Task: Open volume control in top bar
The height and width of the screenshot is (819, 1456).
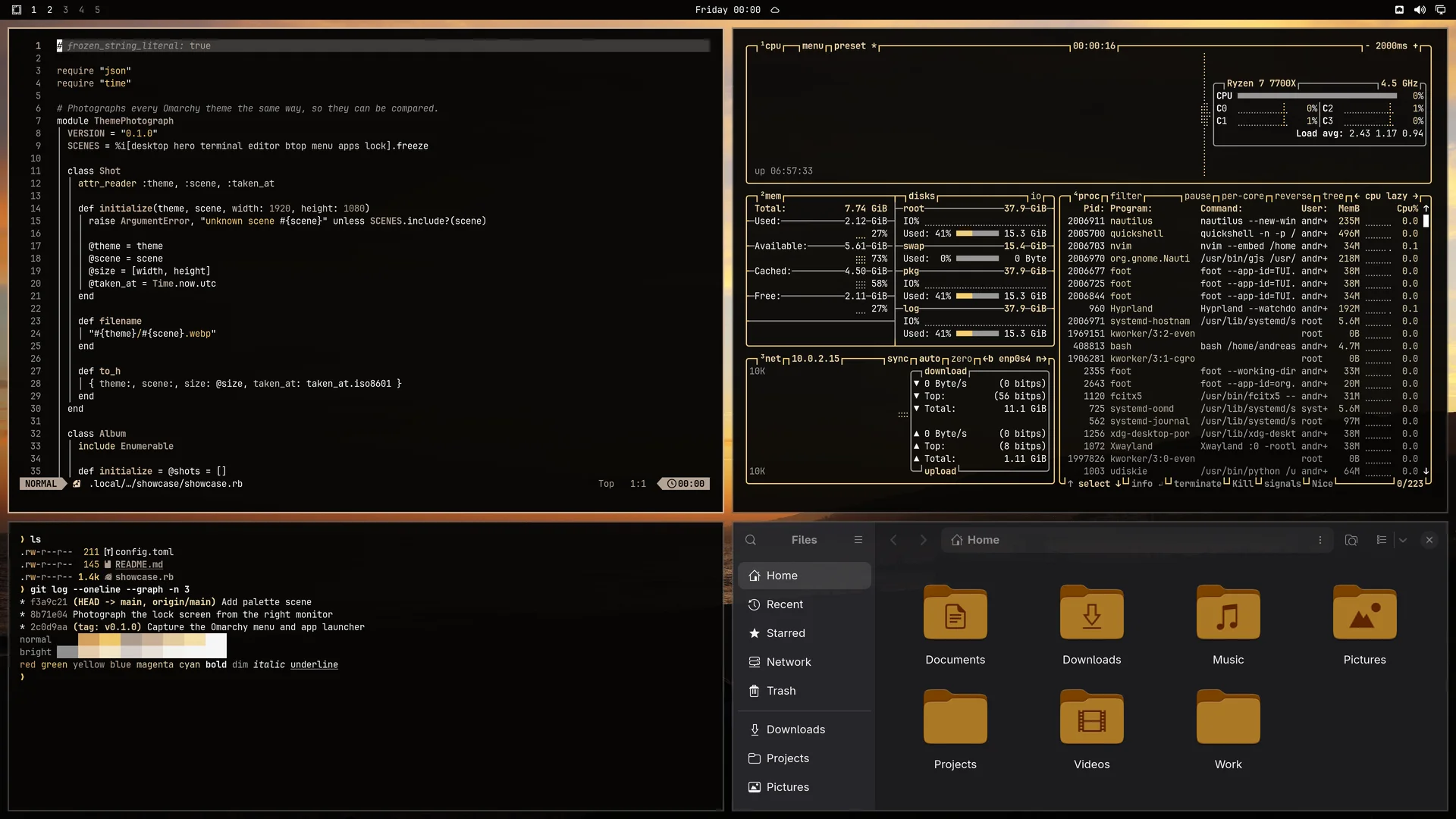Action: click(x=1420, y=10)
